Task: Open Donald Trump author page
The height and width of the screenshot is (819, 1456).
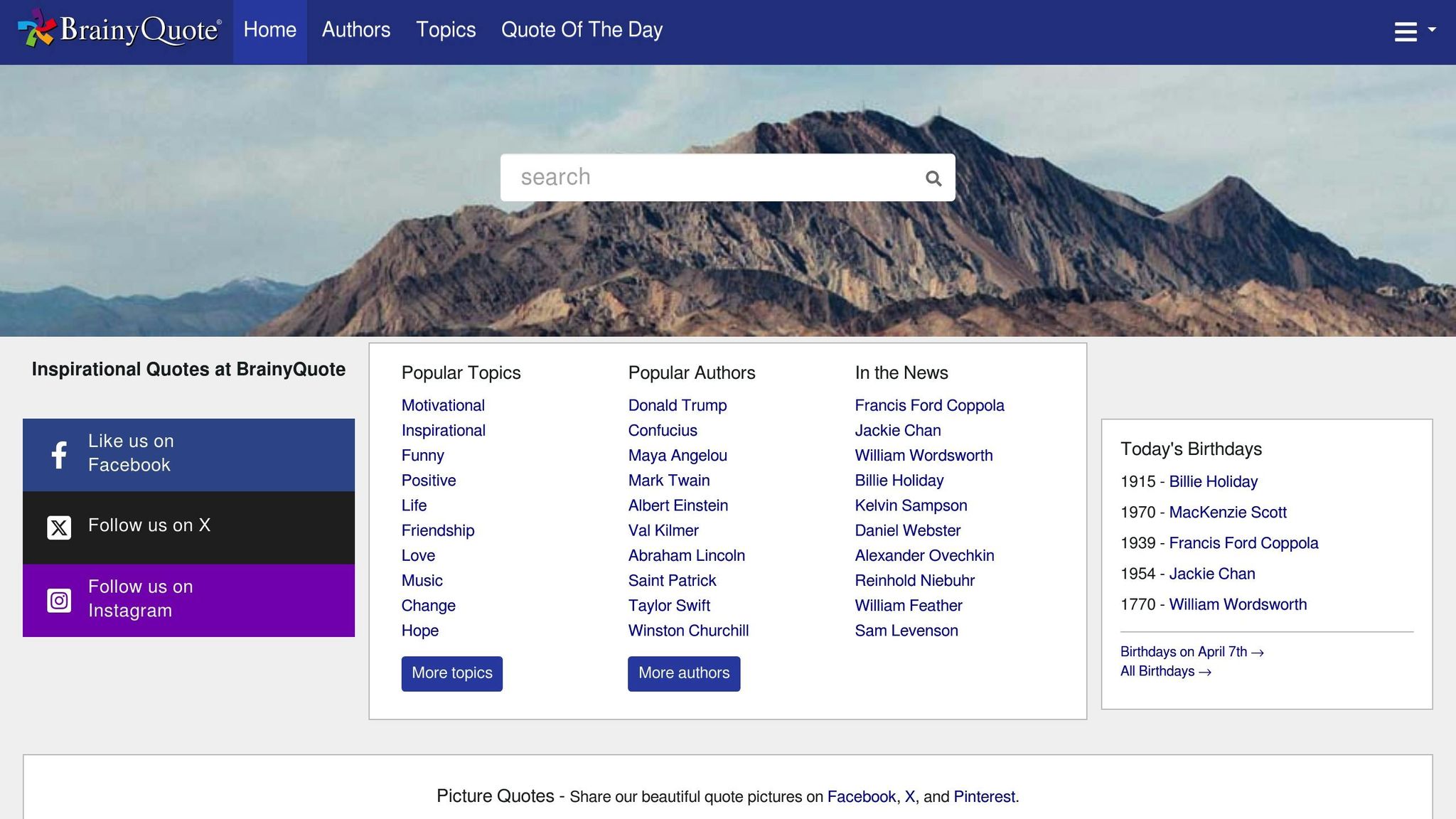Action: click(x=678, y=405)
